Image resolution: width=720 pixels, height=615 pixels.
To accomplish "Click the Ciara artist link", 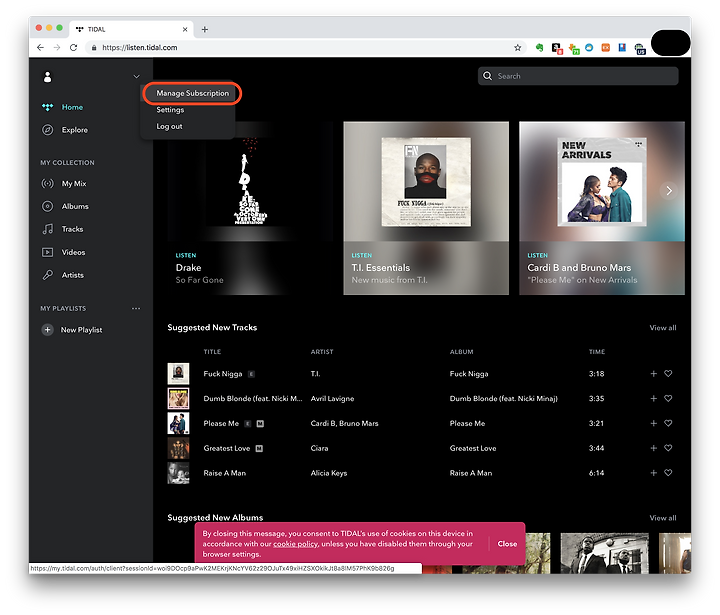I will (x=319, y=448).
